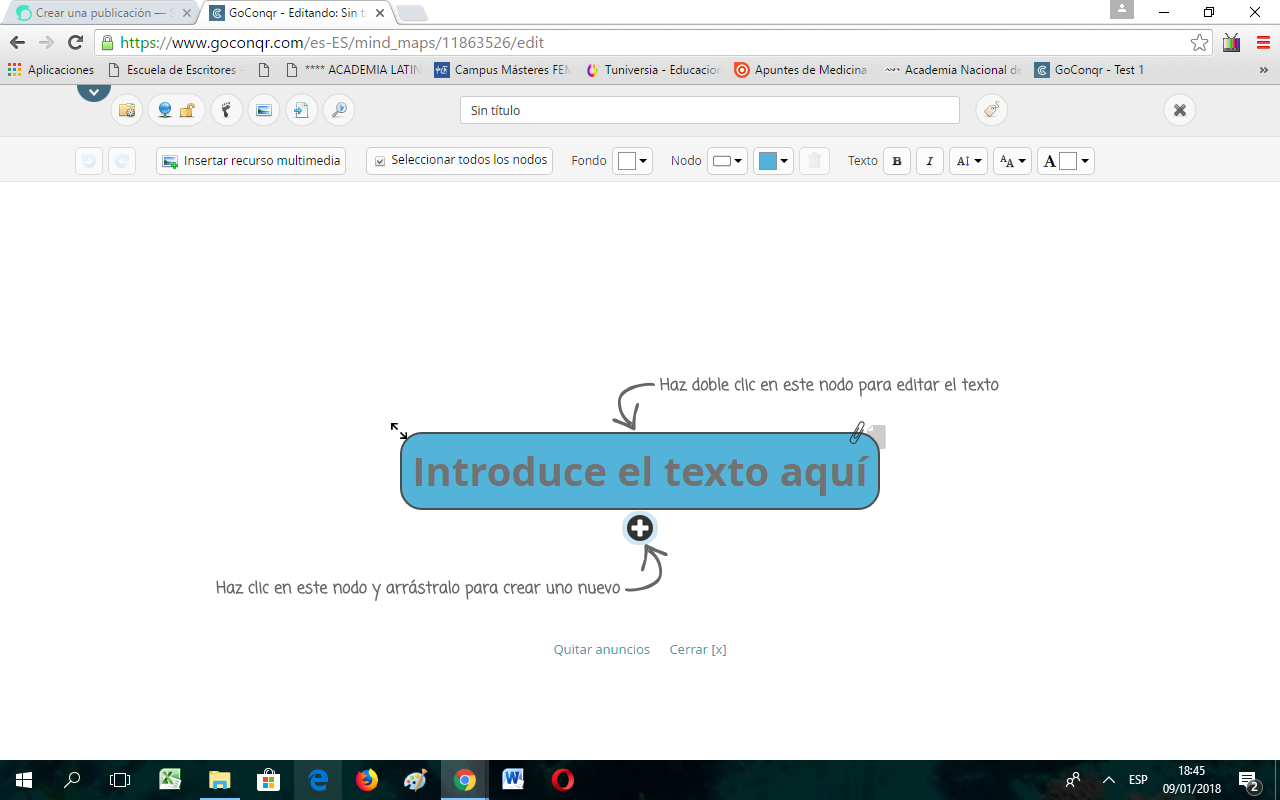The height and width of the screenshot is (800, 1280).
Task: Open the Campus Másteres bookmark
Action: (503, 70)
